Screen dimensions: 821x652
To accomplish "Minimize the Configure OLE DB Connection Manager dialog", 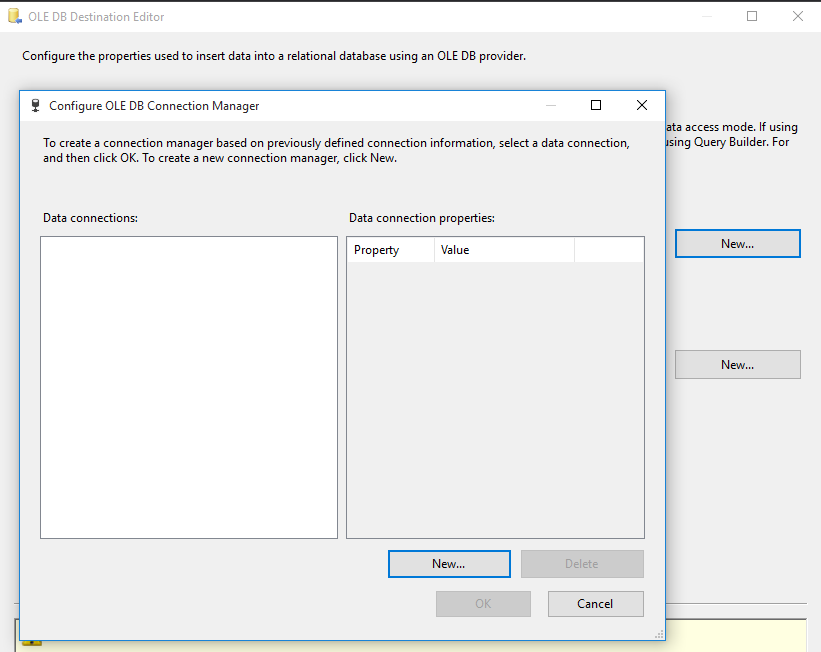I will [550, 105].
